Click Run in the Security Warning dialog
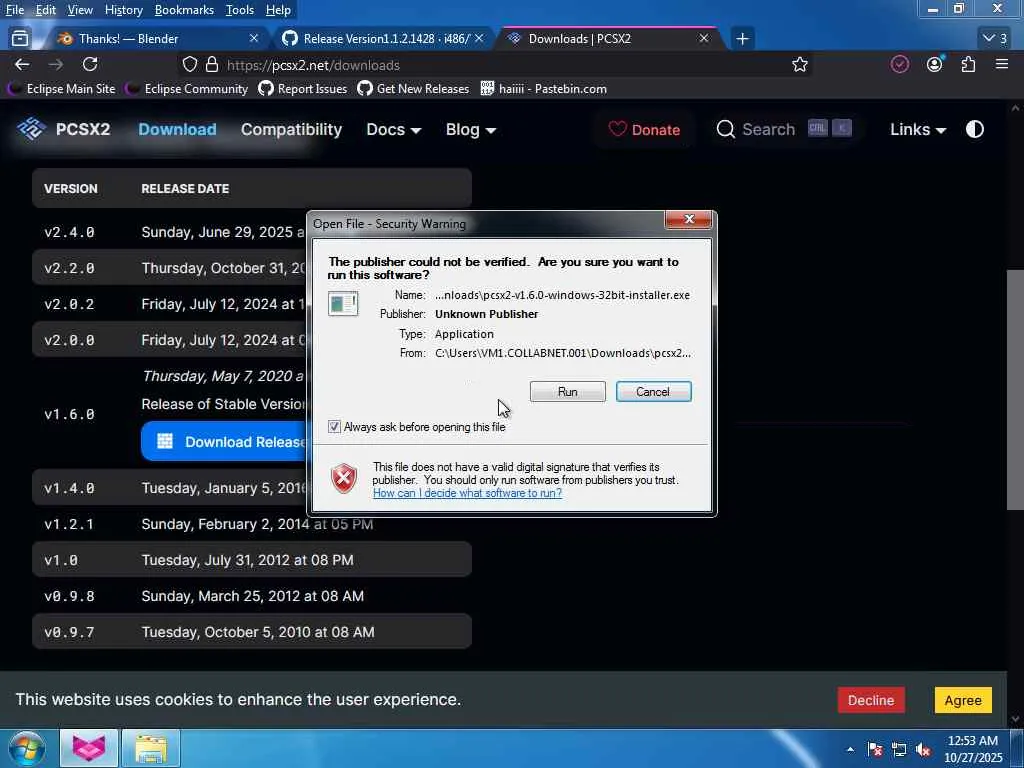This screenshot has height=768, width=1024. pyautogui.click(x=567, y=391)
